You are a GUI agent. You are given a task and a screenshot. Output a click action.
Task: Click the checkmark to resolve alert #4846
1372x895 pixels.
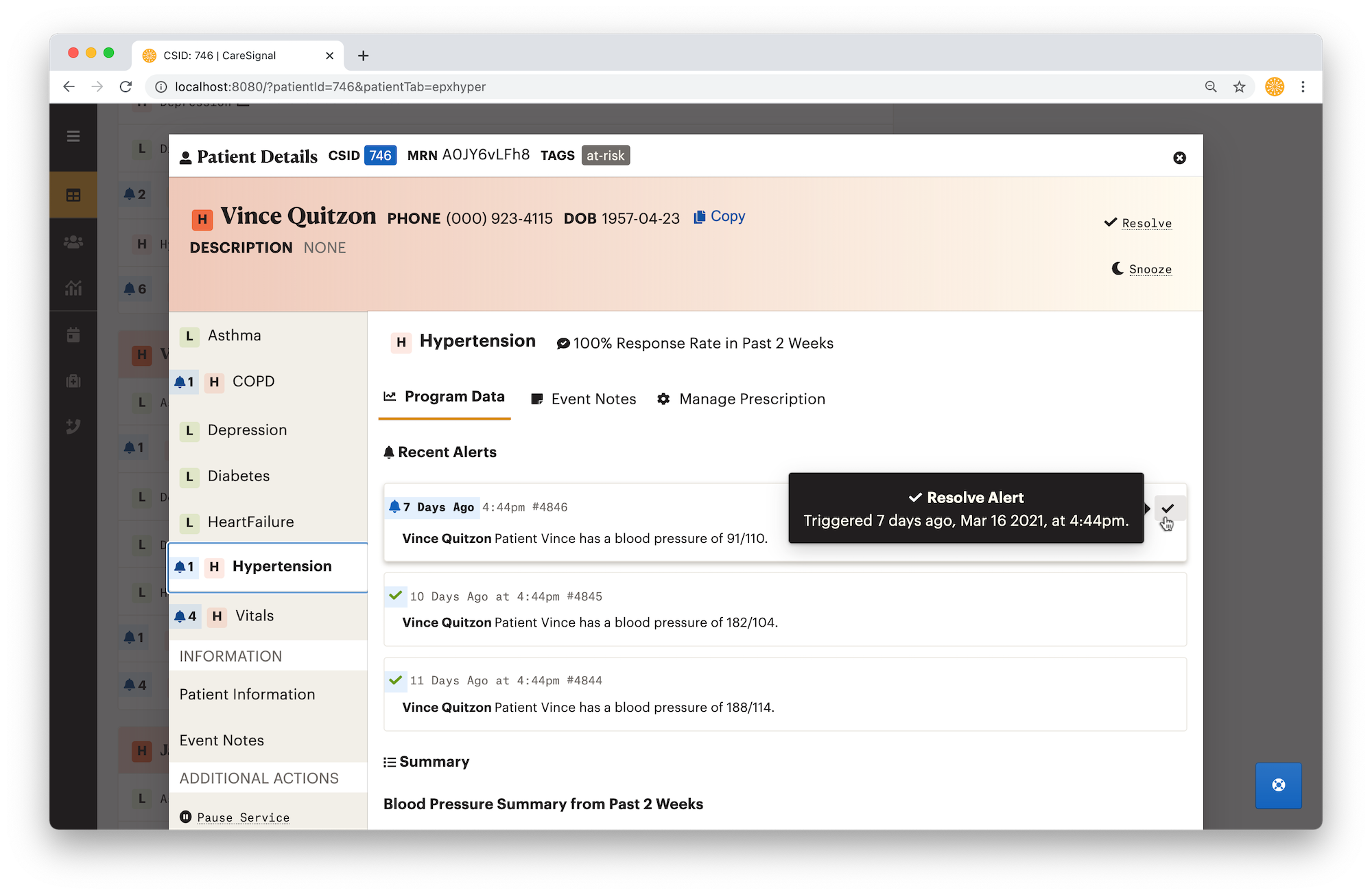1168,509
